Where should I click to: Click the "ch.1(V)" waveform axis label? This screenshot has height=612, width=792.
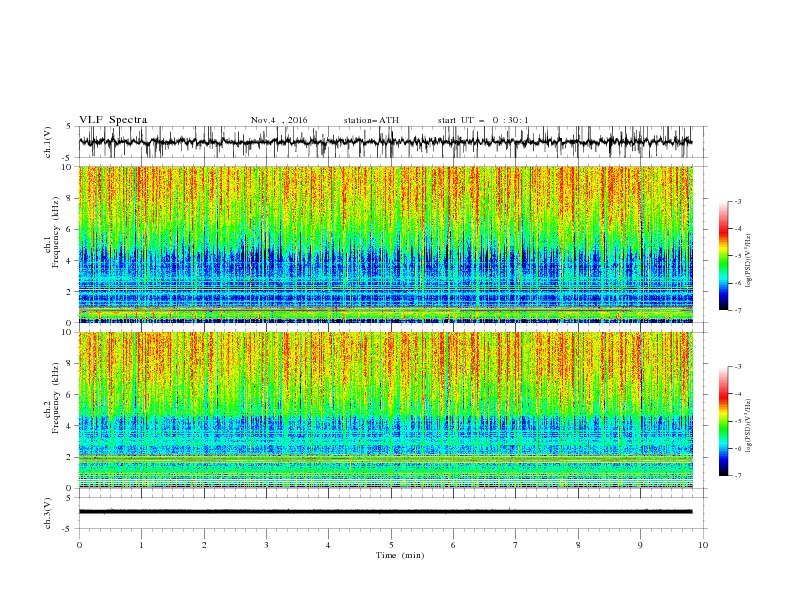click(x=48, y=142)
